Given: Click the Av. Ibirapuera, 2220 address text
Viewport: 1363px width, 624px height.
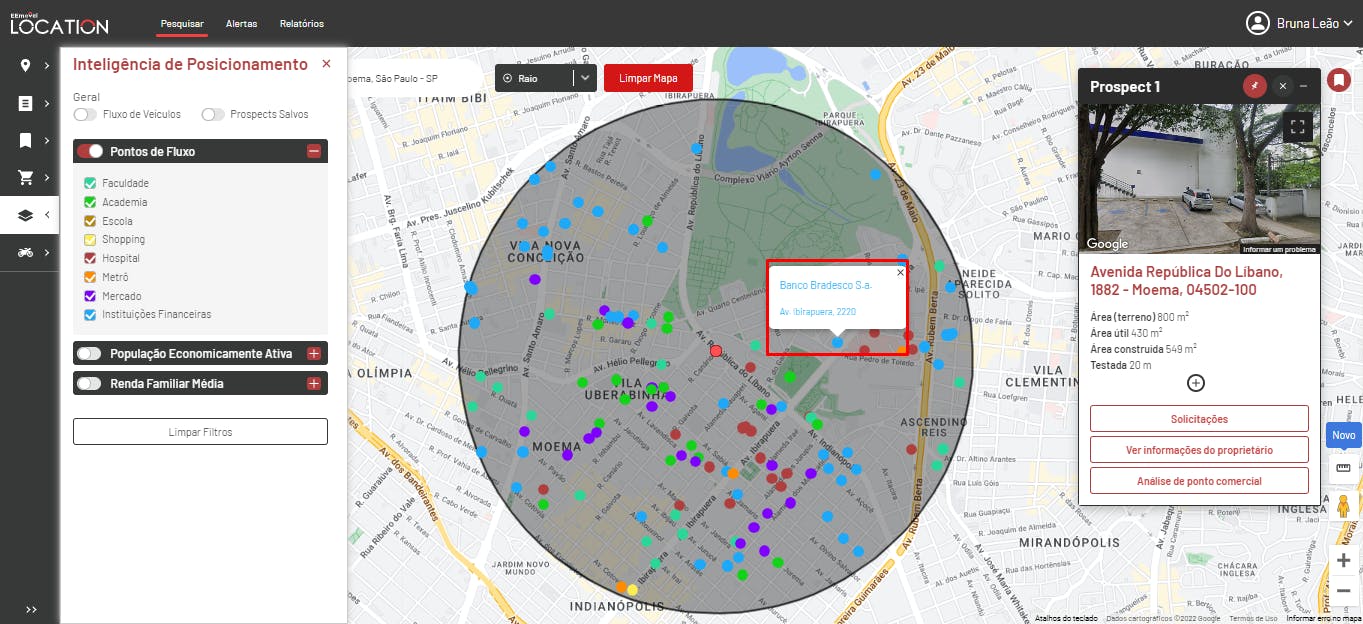Looking at the screenshot, I should point(818,312).
